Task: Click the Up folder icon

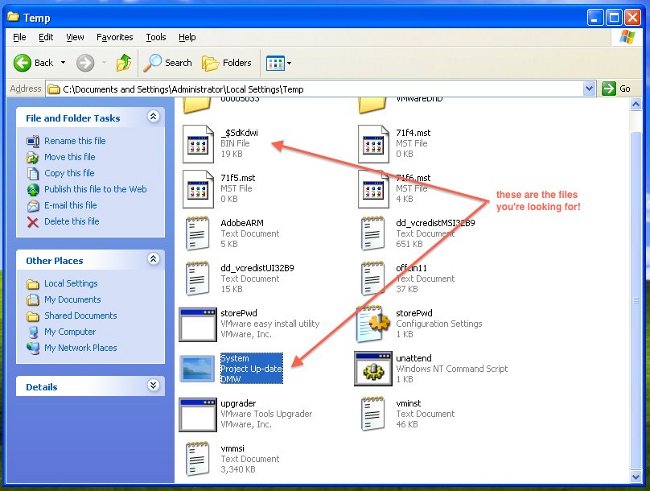Action: point(123,62)
